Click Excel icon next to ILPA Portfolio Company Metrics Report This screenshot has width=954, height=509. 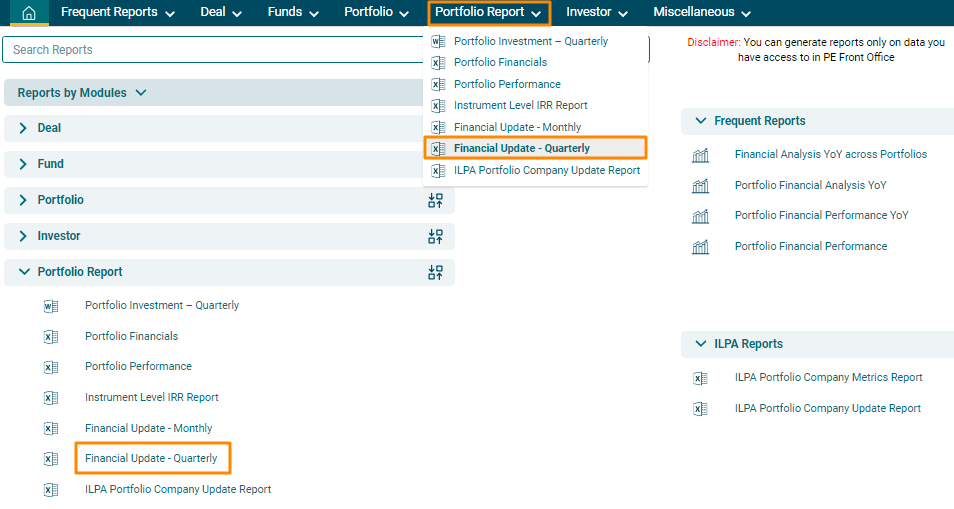click(700, 378)
